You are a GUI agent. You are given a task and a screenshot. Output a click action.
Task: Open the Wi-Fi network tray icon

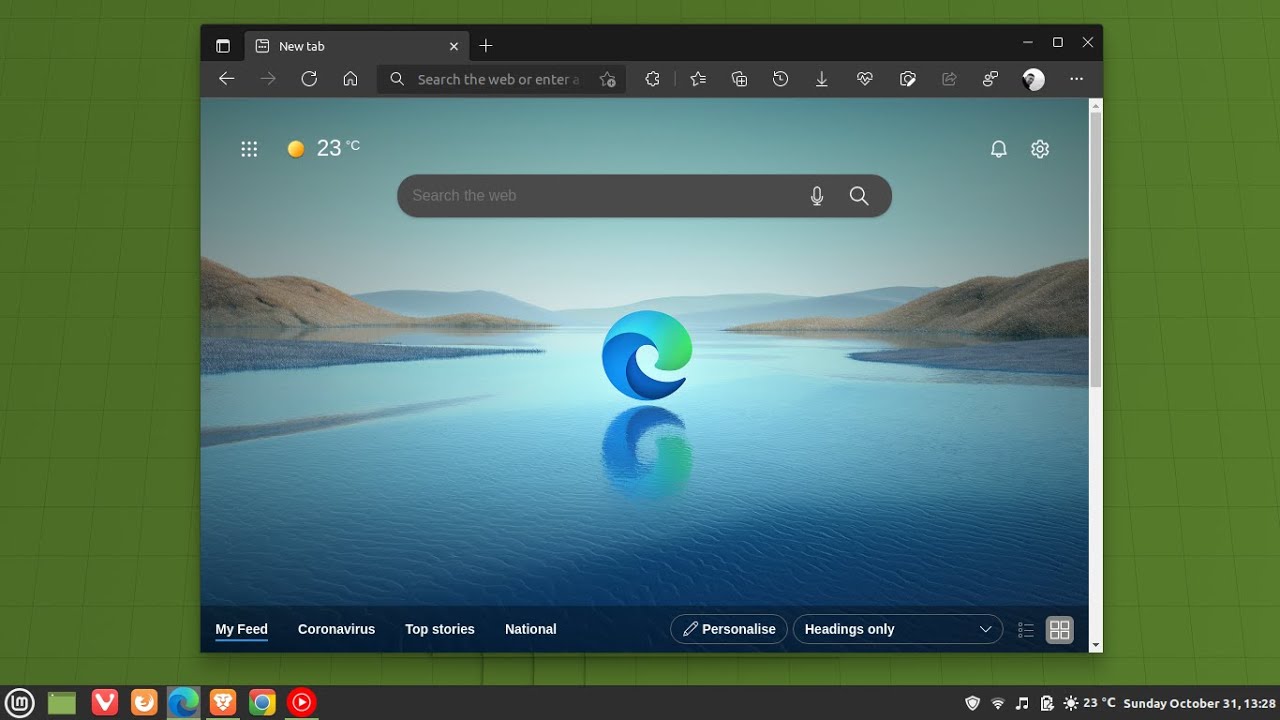pos(997,703)
